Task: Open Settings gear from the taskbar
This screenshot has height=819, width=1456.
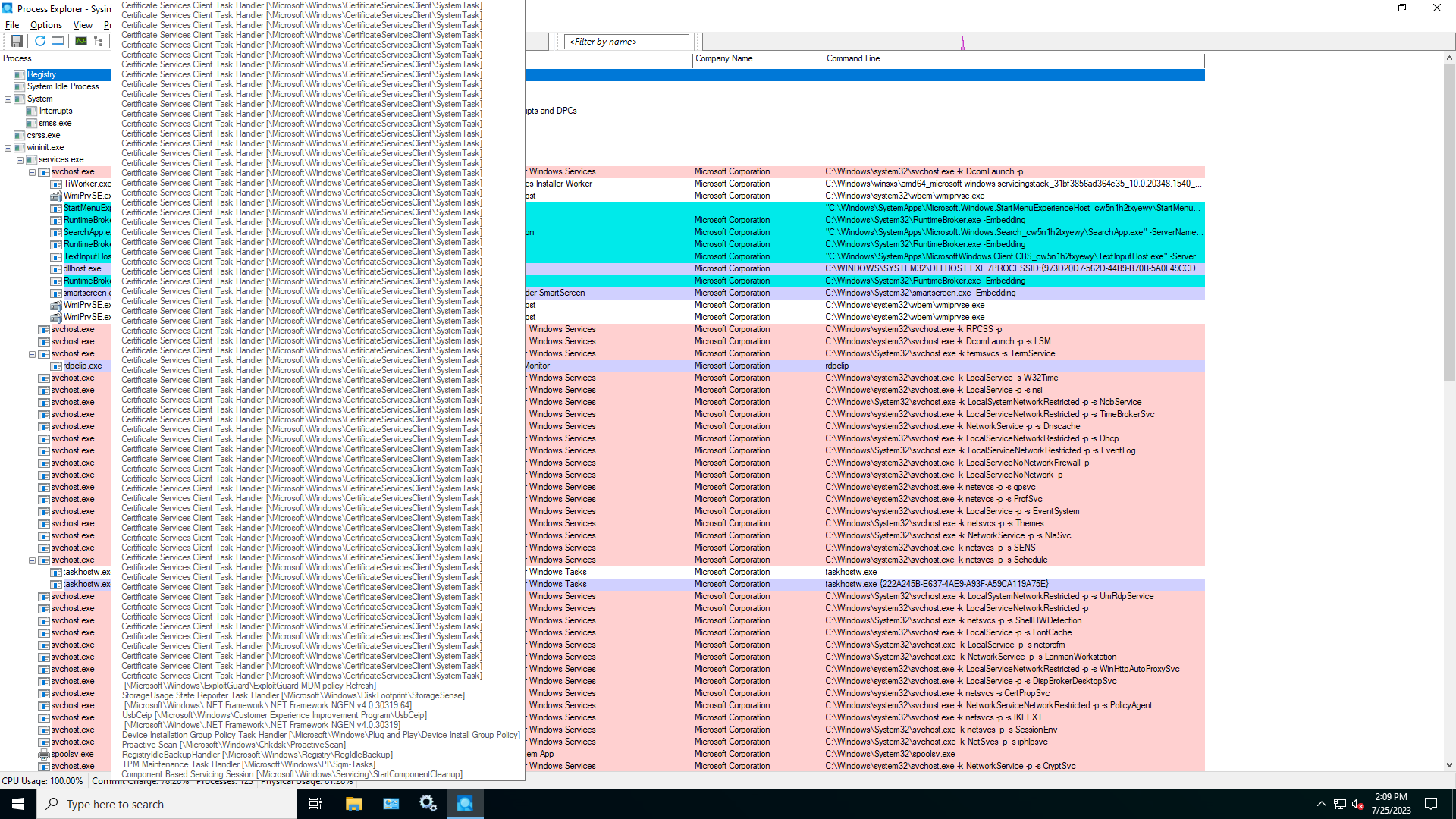Action: coord(428,804)
